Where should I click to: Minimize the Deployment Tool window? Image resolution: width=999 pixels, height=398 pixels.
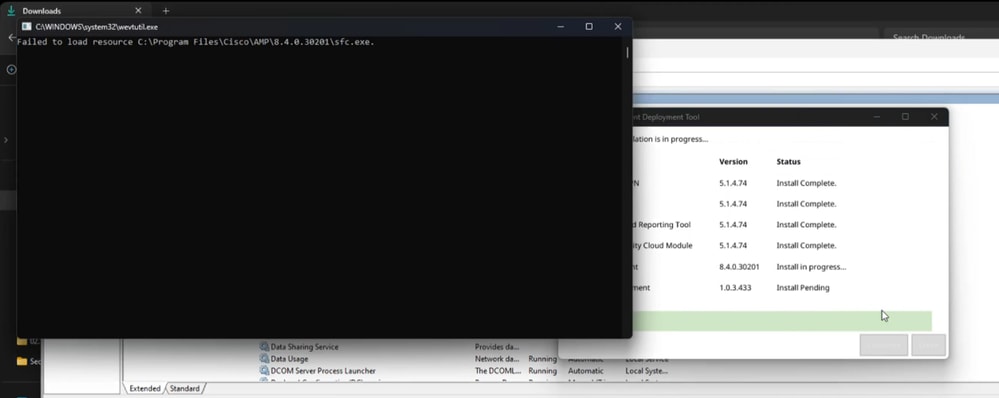(x=877, y=117)
